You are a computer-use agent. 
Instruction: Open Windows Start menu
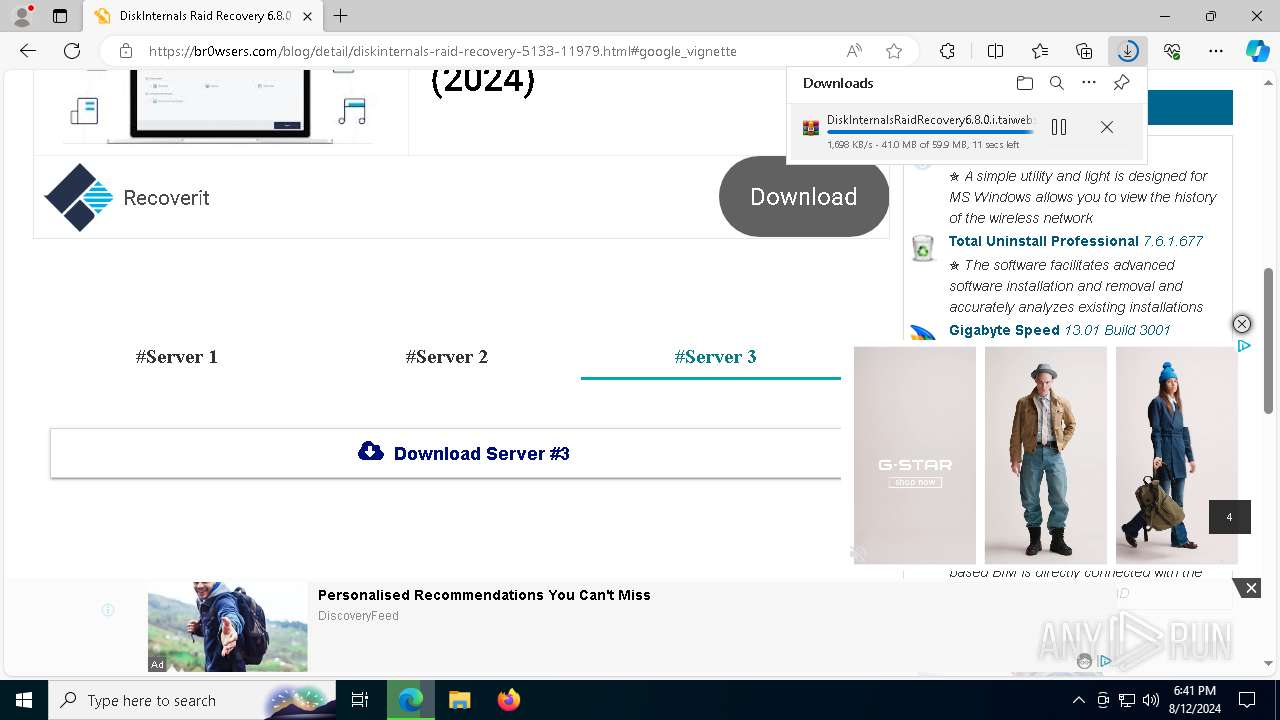(x=23, y=700)
